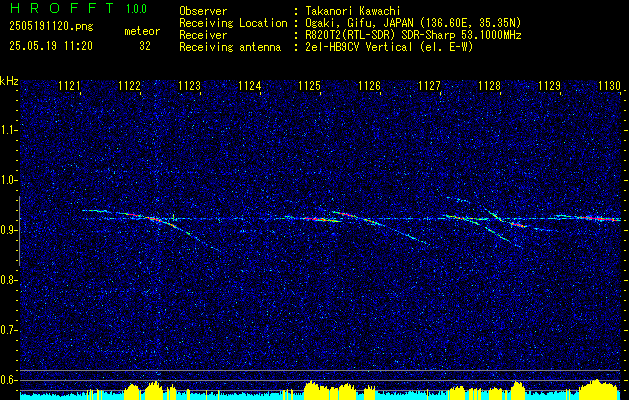This screenshot has height=400, width=629.
Task: Click the 1129 time marker
Action: (x=549, y=85)
